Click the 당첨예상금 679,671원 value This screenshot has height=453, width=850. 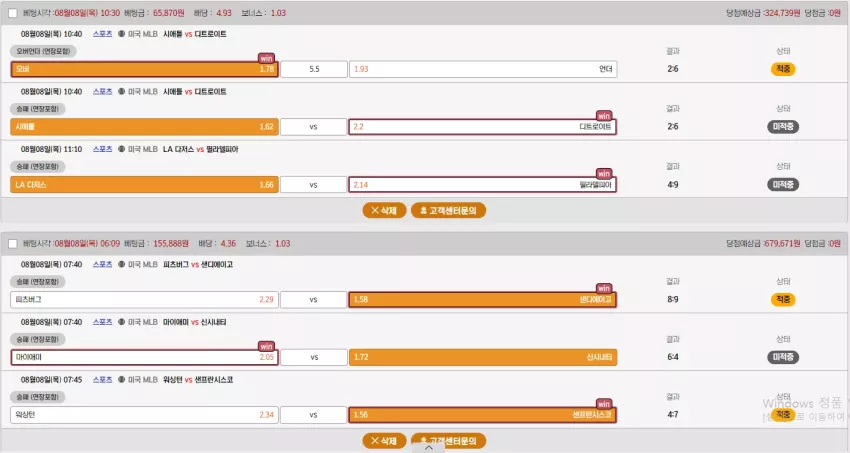[782, 244]
